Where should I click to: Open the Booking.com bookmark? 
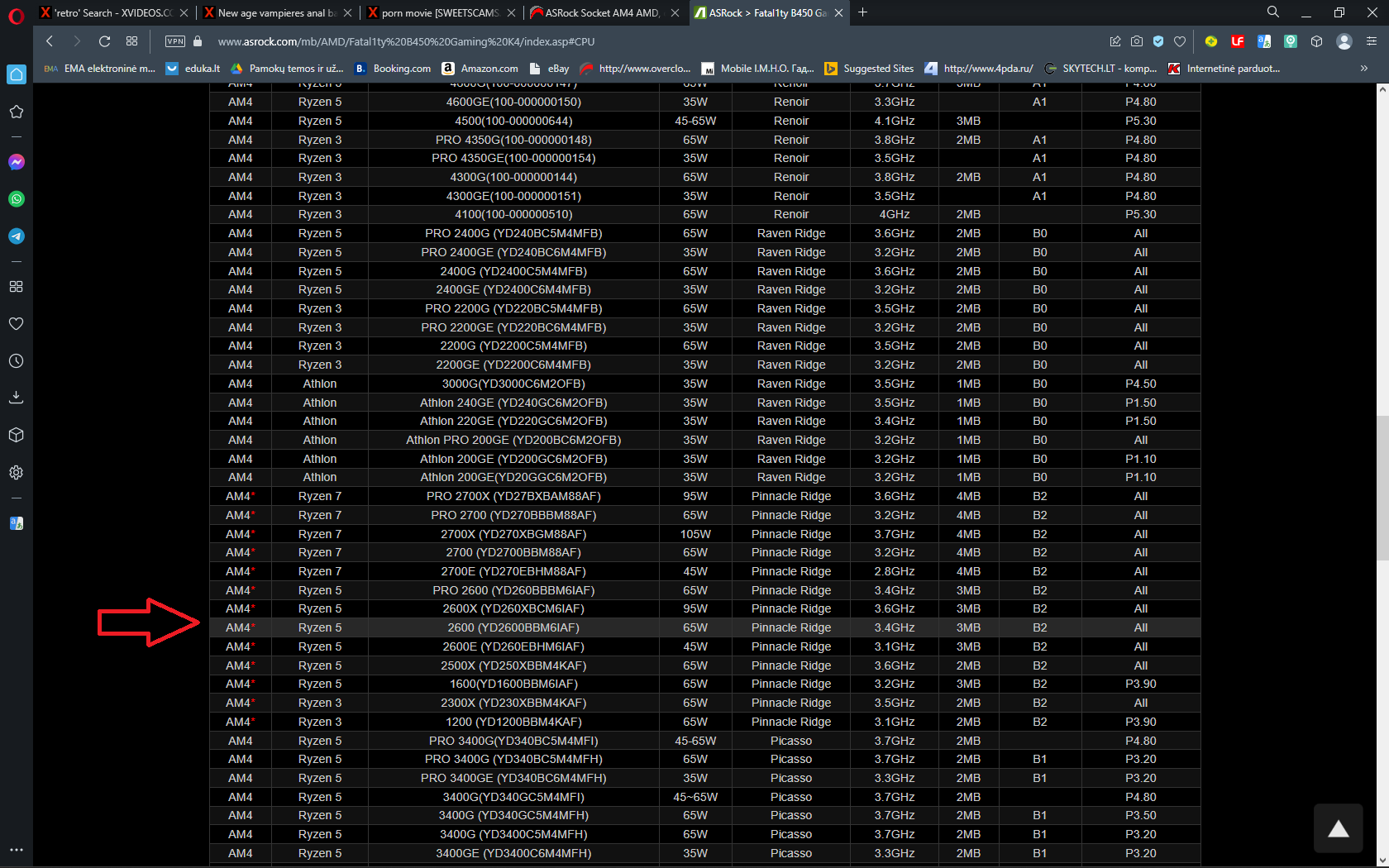[x=393, y=69]
